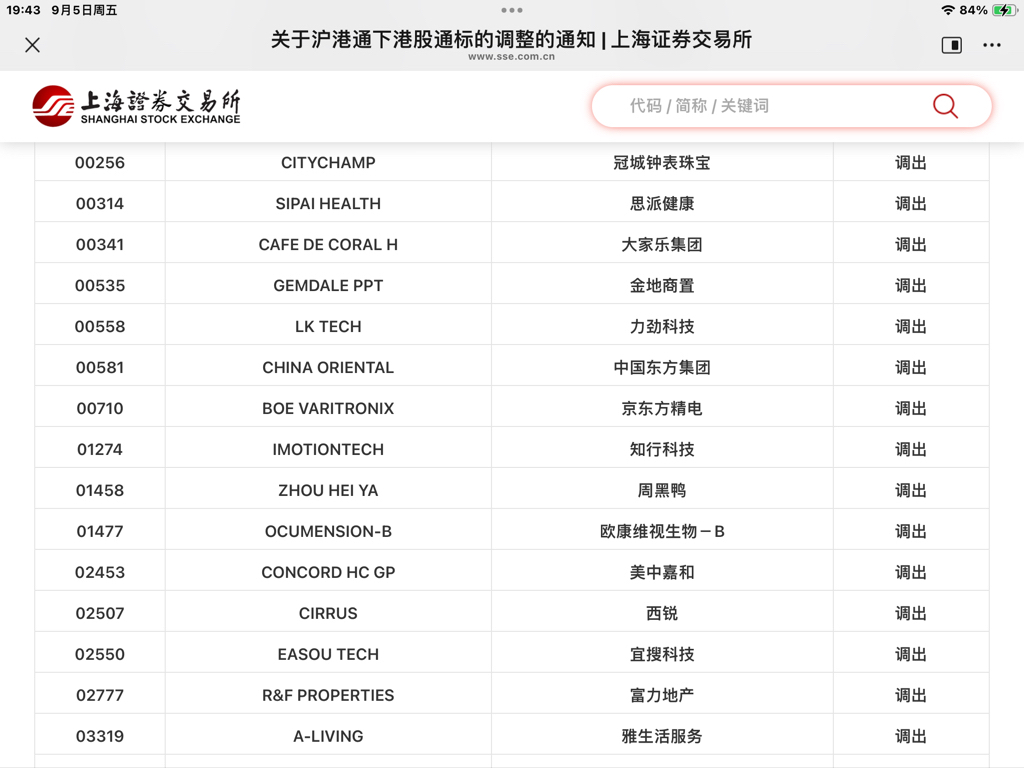Select stock code 00314
The height and width of the screenshot is (768, 1024).
[100, 204]
